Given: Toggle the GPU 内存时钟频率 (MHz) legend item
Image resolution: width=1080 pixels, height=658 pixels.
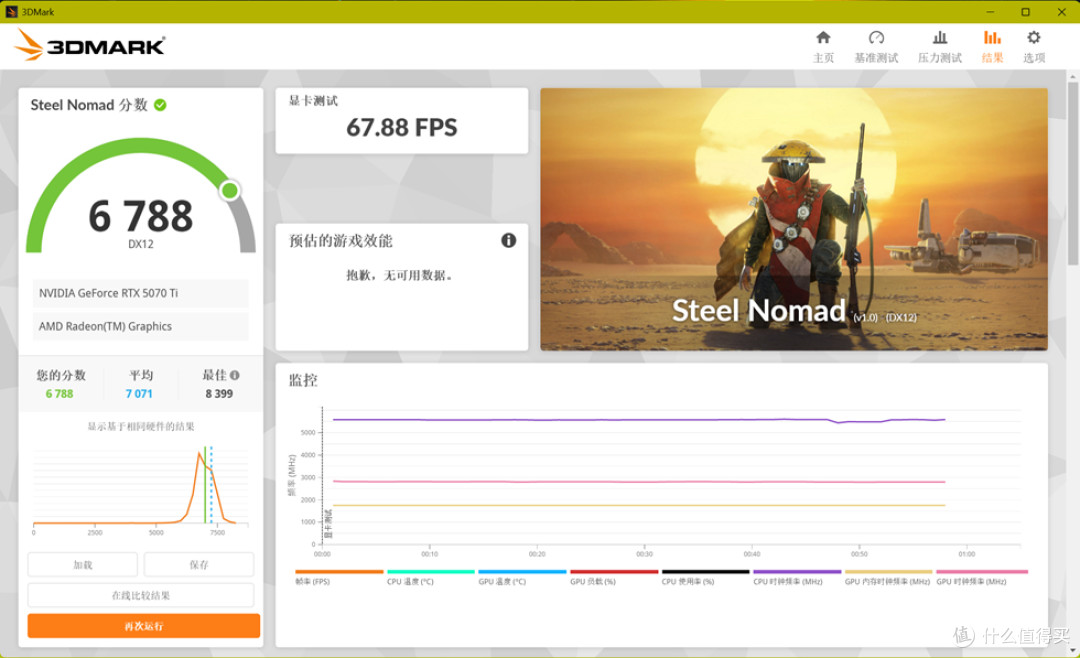Looking at the screenshot, I should 889,577.
